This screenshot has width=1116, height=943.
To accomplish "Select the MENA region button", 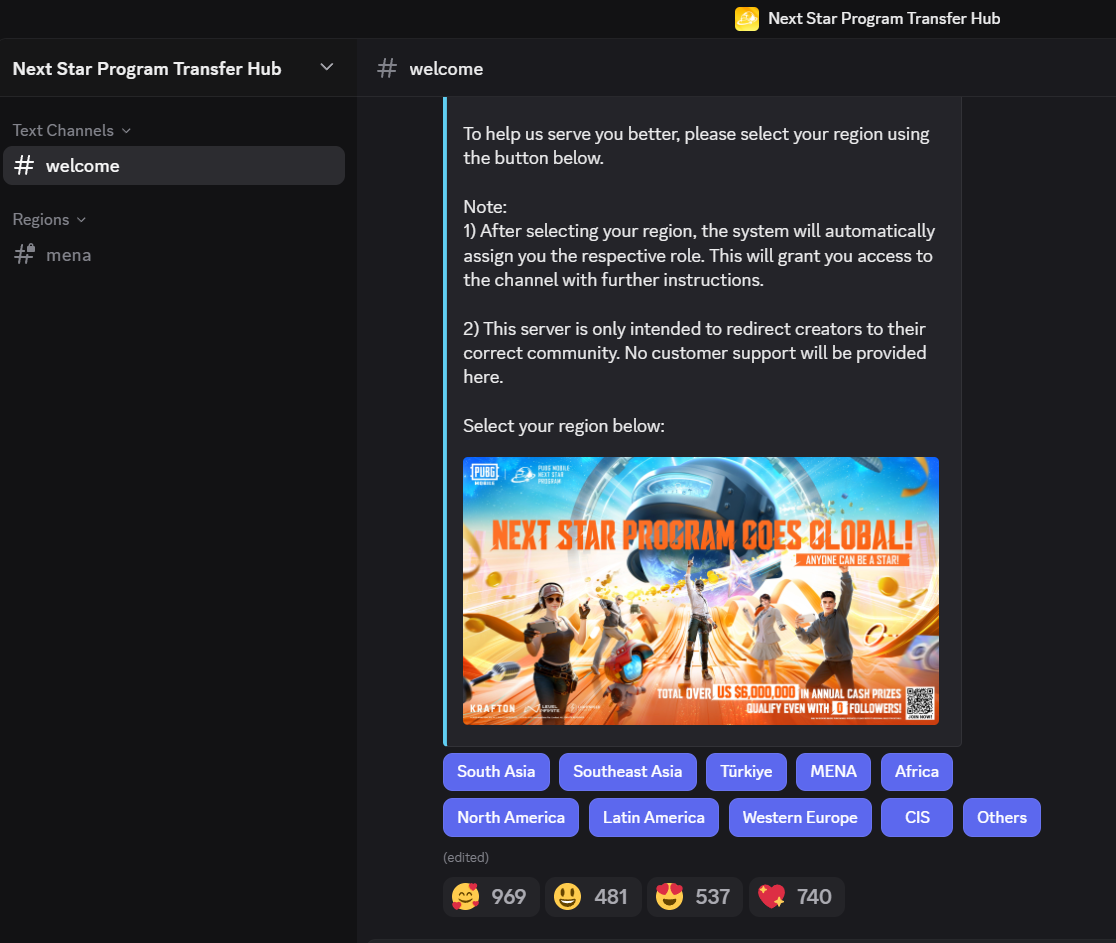I will tap(833, 771).
